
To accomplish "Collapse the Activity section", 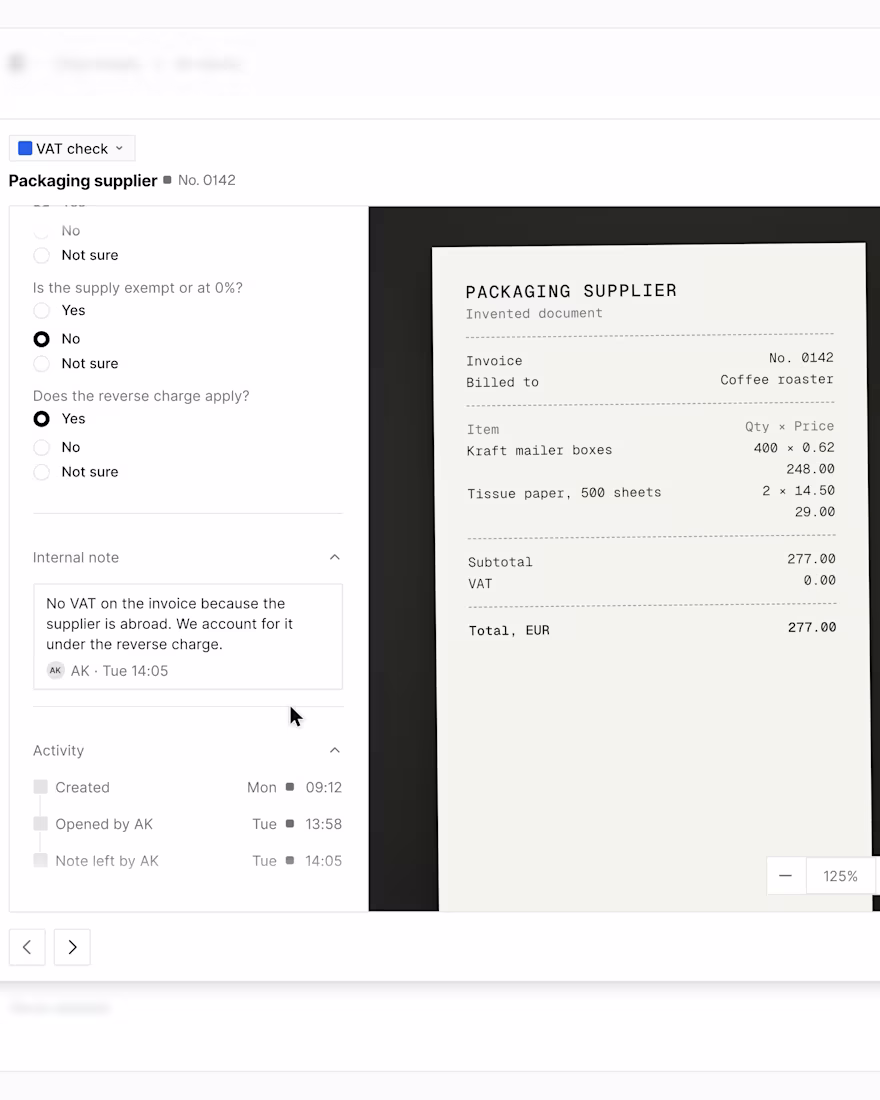I will (335, 750).
